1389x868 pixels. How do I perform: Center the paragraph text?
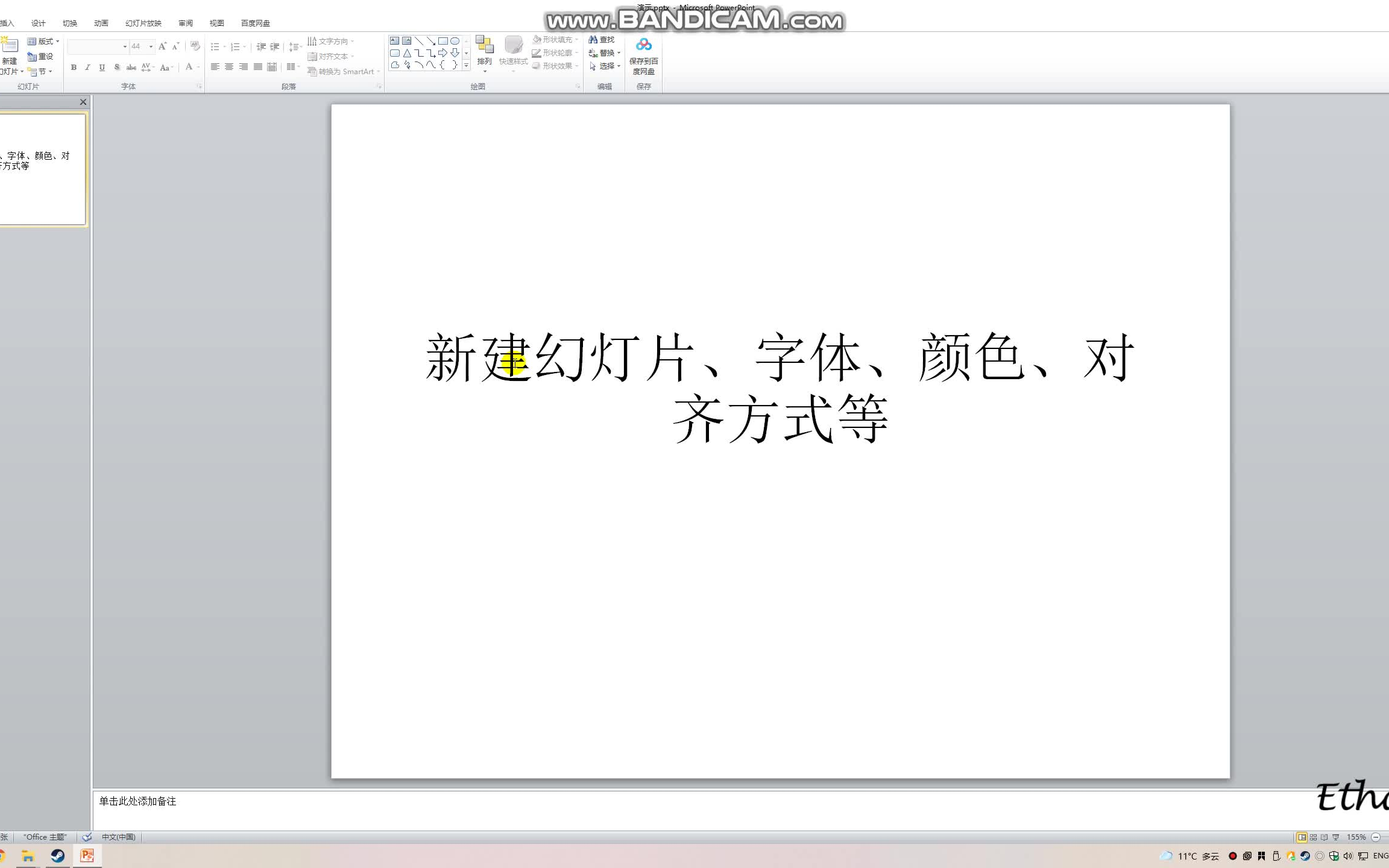[229, 67]
